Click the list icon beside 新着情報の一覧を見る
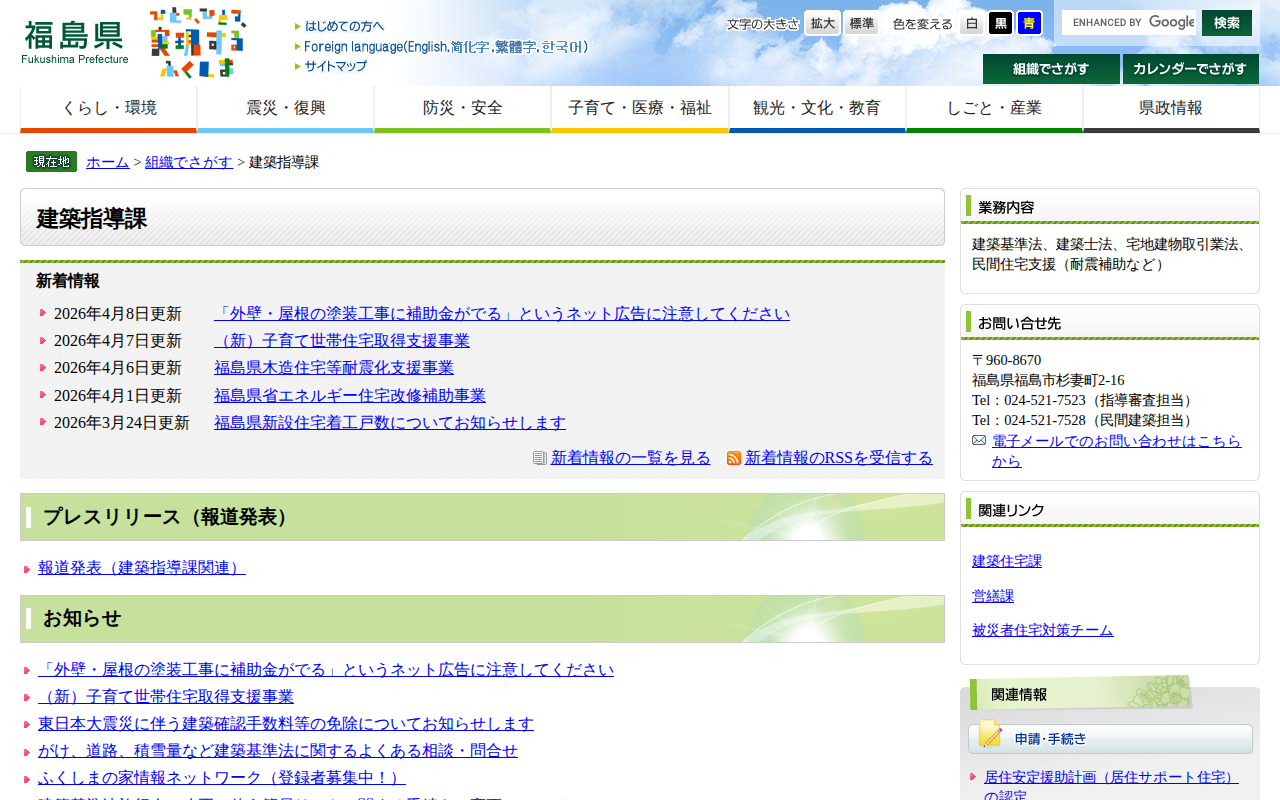The height and width of the screenshot is (800, 1280). click(540, 458)
